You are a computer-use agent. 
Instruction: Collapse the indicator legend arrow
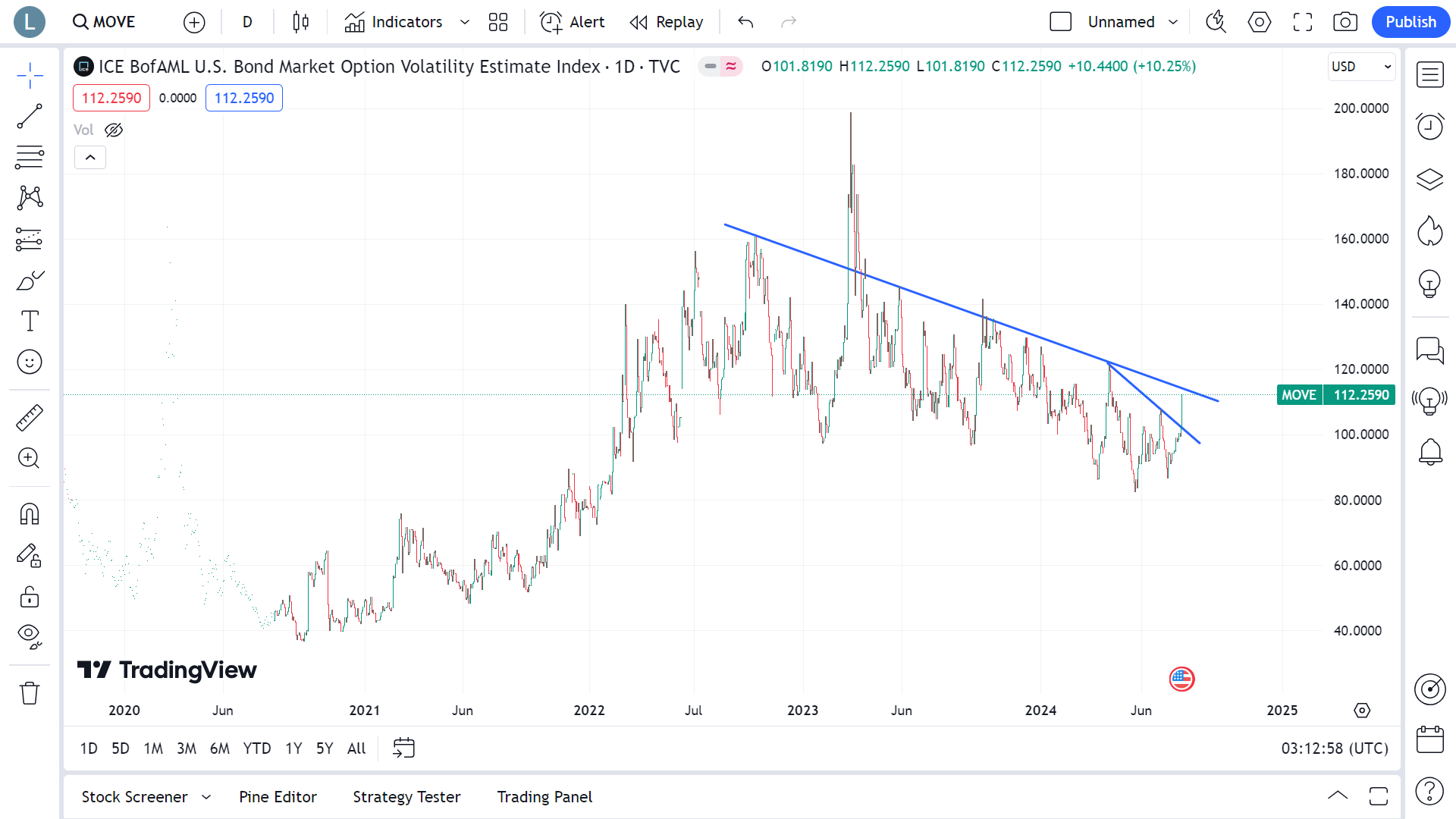point(90,158)
